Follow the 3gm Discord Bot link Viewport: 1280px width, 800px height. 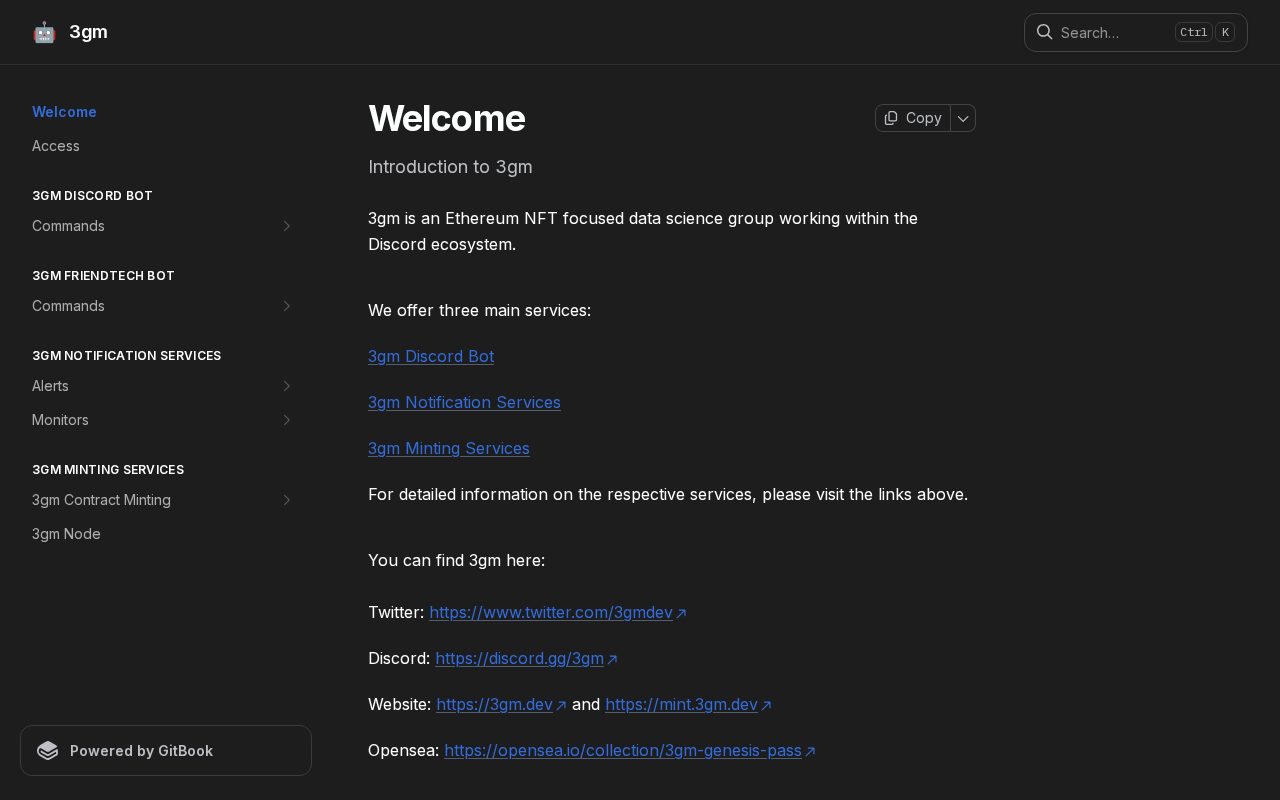point(431,356)
